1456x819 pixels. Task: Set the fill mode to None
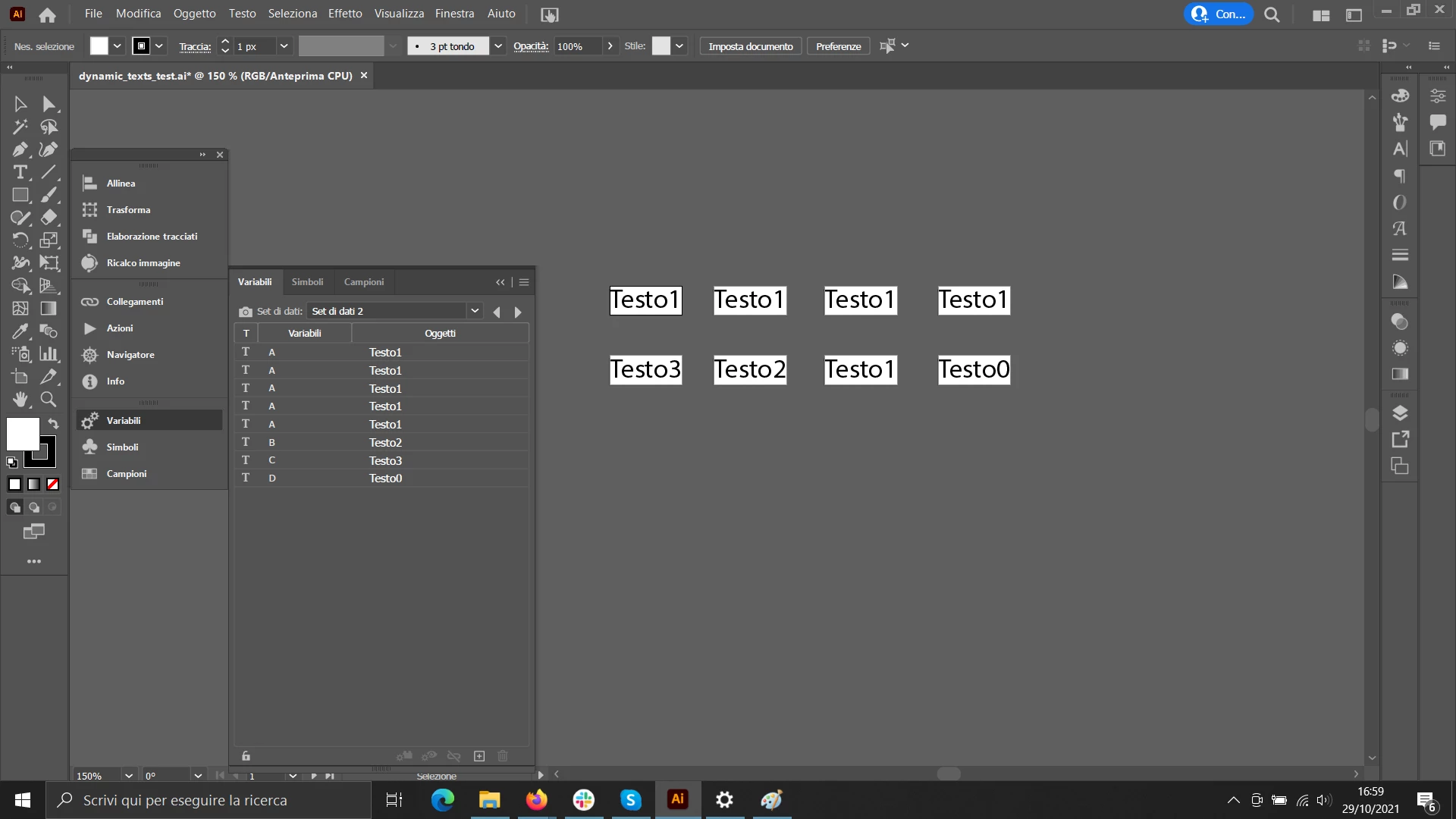(x=52, y=485)
